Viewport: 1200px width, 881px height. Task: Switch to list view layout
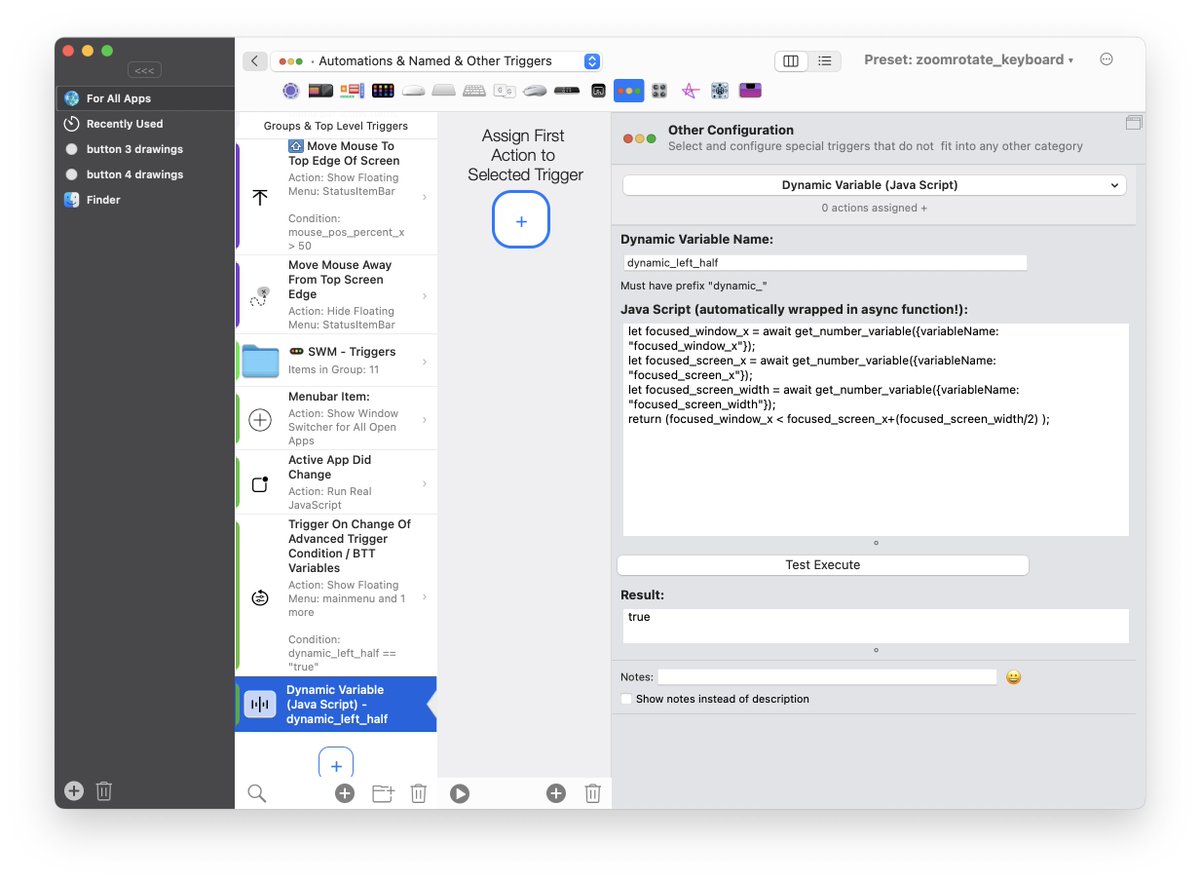824,61
